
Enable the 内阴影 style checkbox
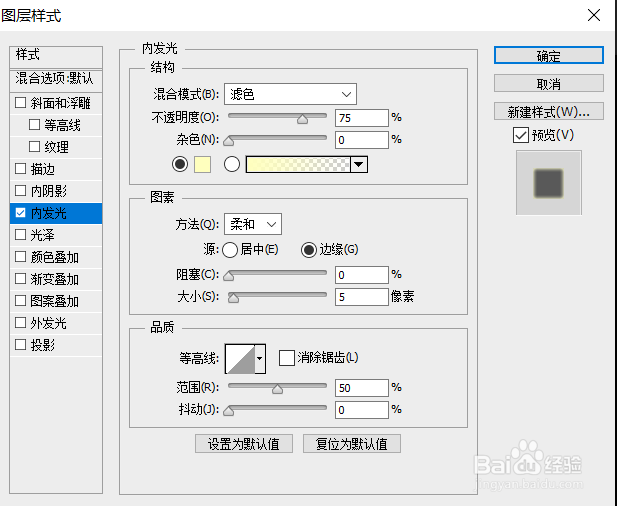coord(20,191)
